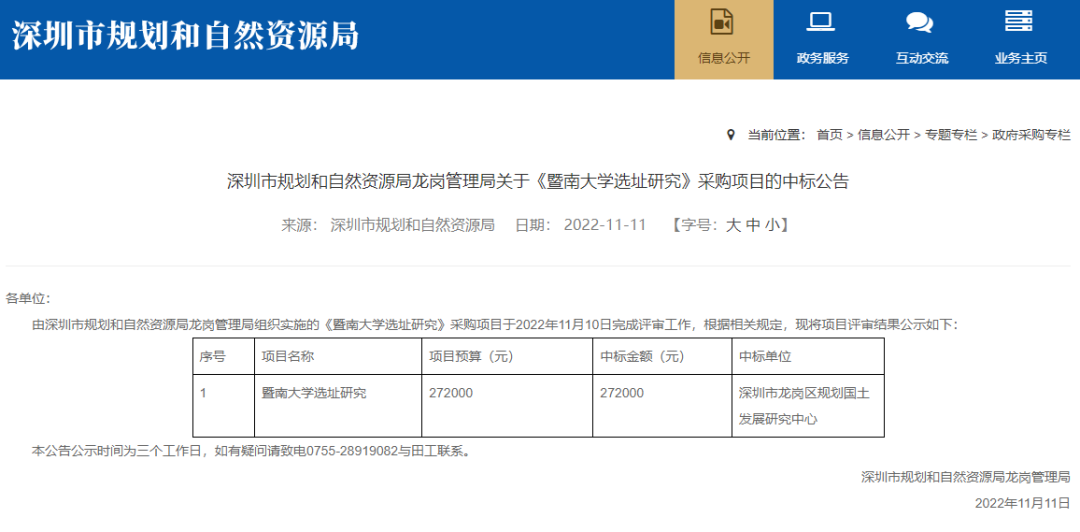Image resolution: width=1080 pixels, height=532 pixels.
Task: Click the intro paragraph starting 由深圳市规划
Action: (x=495, y=325)
